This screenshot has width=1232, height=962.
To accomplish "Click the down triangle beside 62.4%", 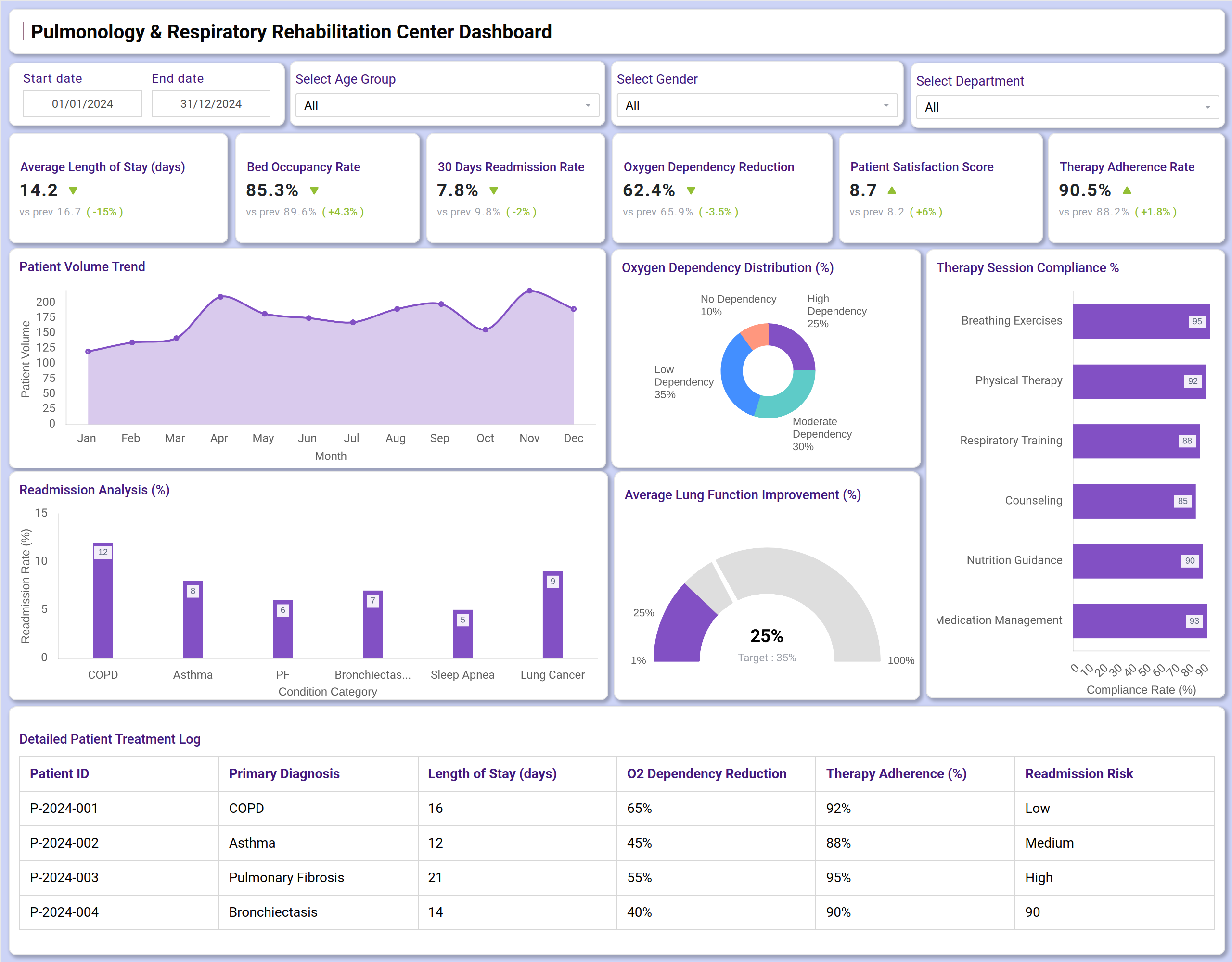I will pyautogui.click(x=691, y=190).
